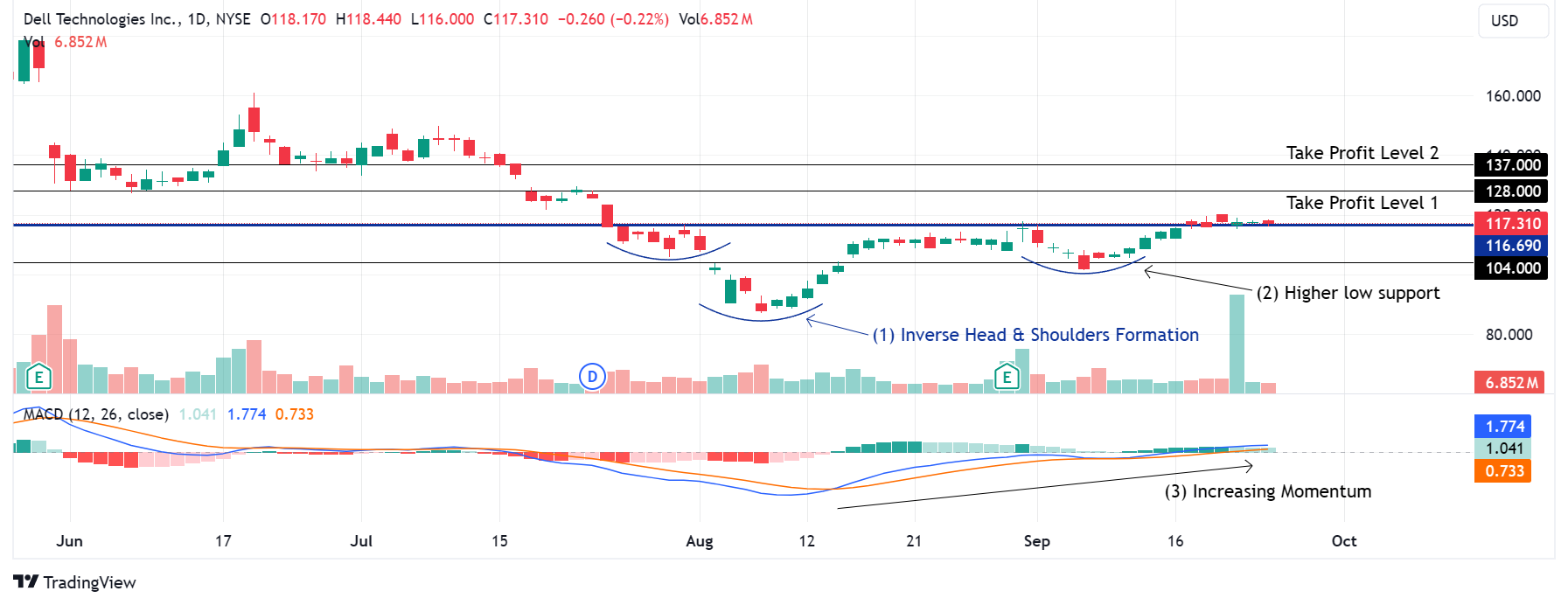1568x605 pixels.
Task: Click the Jun date on the time axis
Action: point(69,541)
